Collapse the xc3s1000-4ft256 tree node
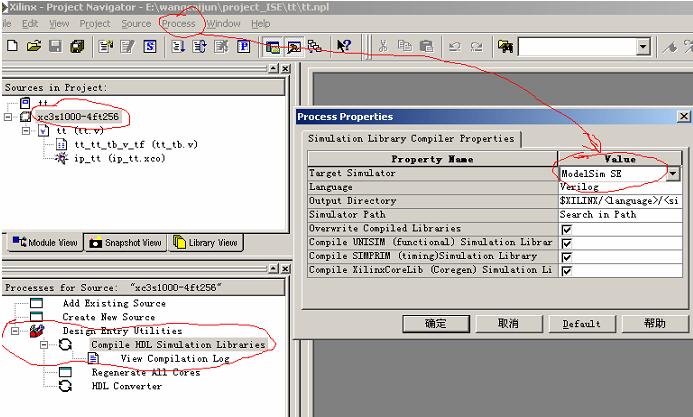Viewport: 693px width, 417px height. [x=8, y=117]
